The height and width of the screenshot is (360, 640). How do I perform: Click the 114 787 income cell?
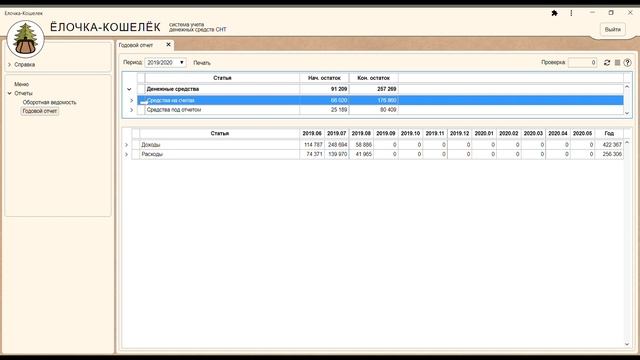[312, 145]
